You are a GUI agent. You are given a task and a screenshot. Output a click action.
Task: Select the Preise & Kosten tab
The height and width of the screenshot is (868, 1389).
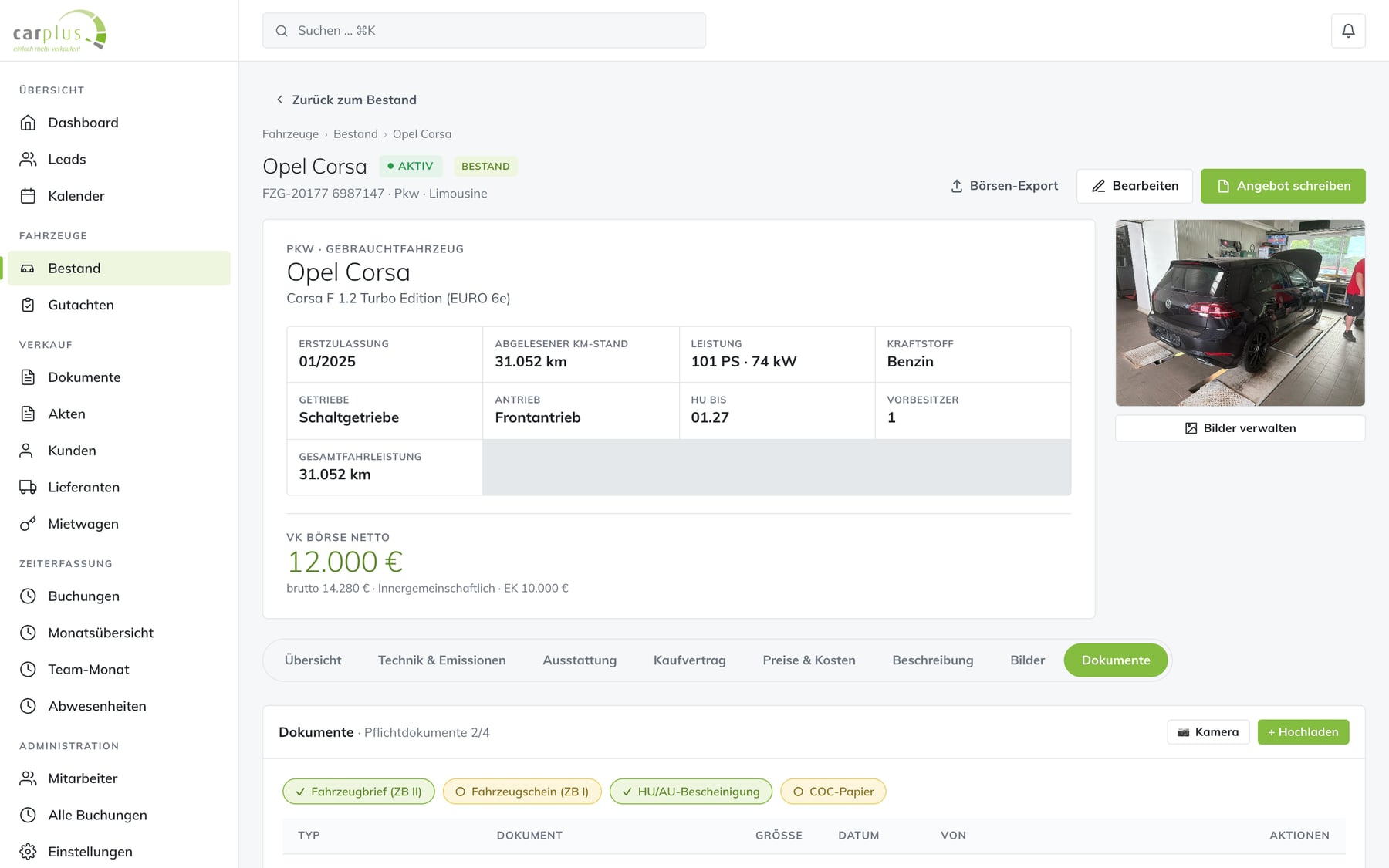pos(809,660)
